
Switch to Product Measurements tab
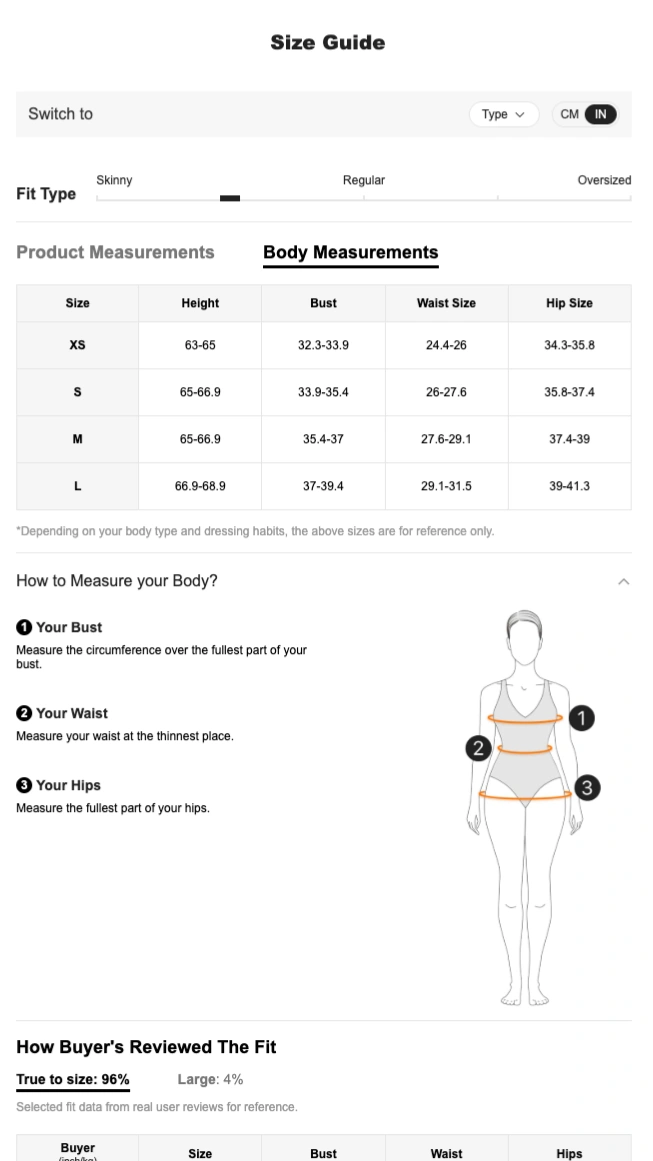pyautogui.click(x=115, y=253)
